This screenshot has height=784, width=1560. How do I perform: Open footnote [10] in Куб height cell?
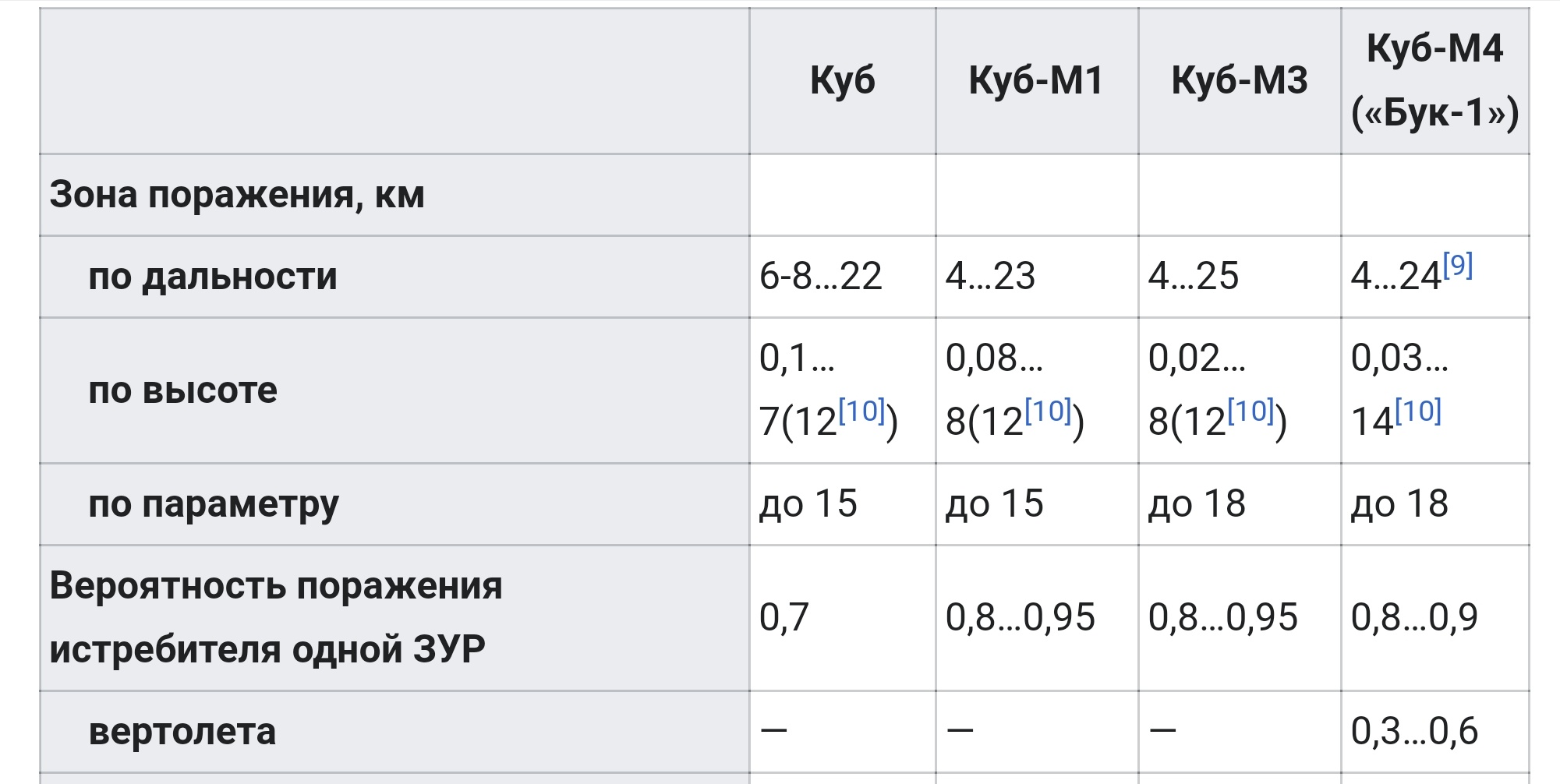click(861, 411)
